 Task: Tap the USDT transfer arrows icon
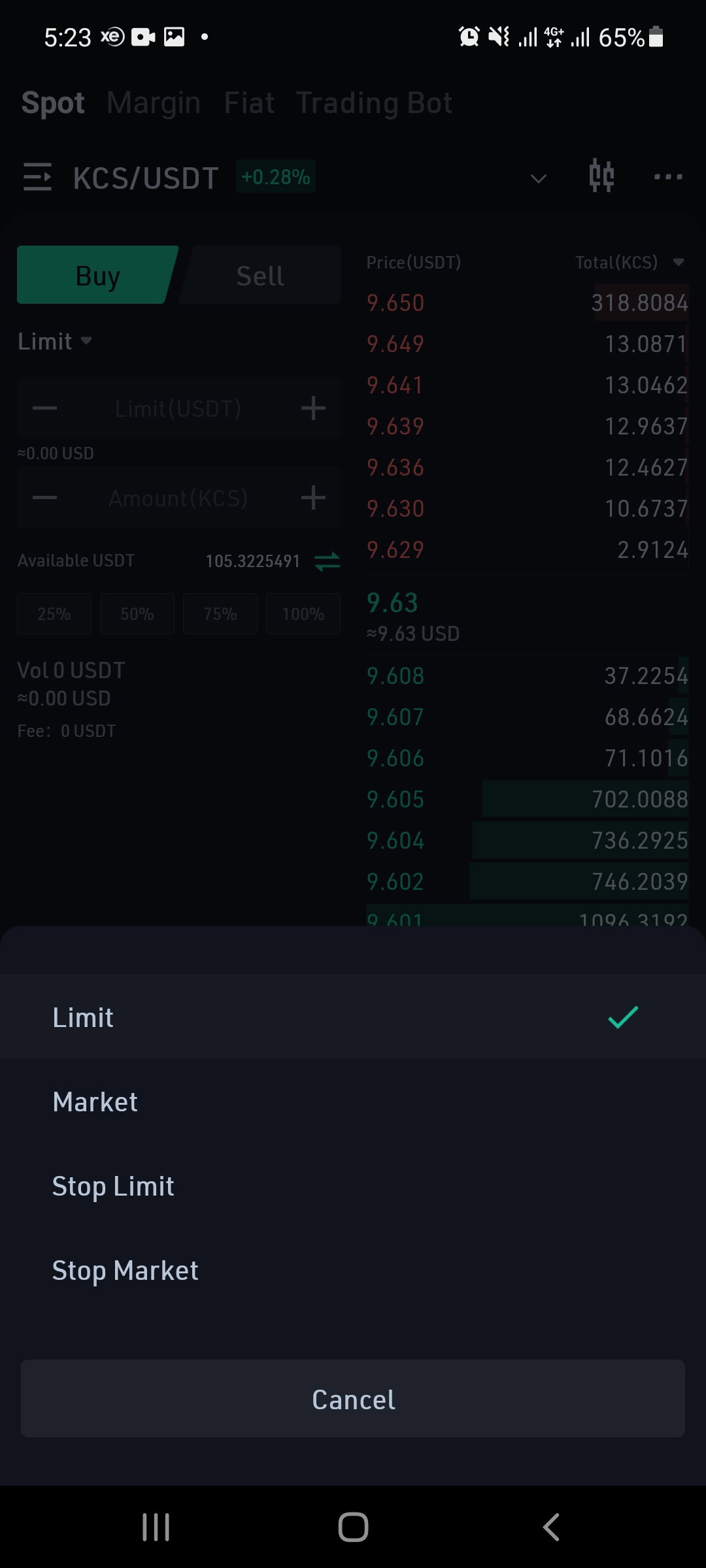coord(327,561)
